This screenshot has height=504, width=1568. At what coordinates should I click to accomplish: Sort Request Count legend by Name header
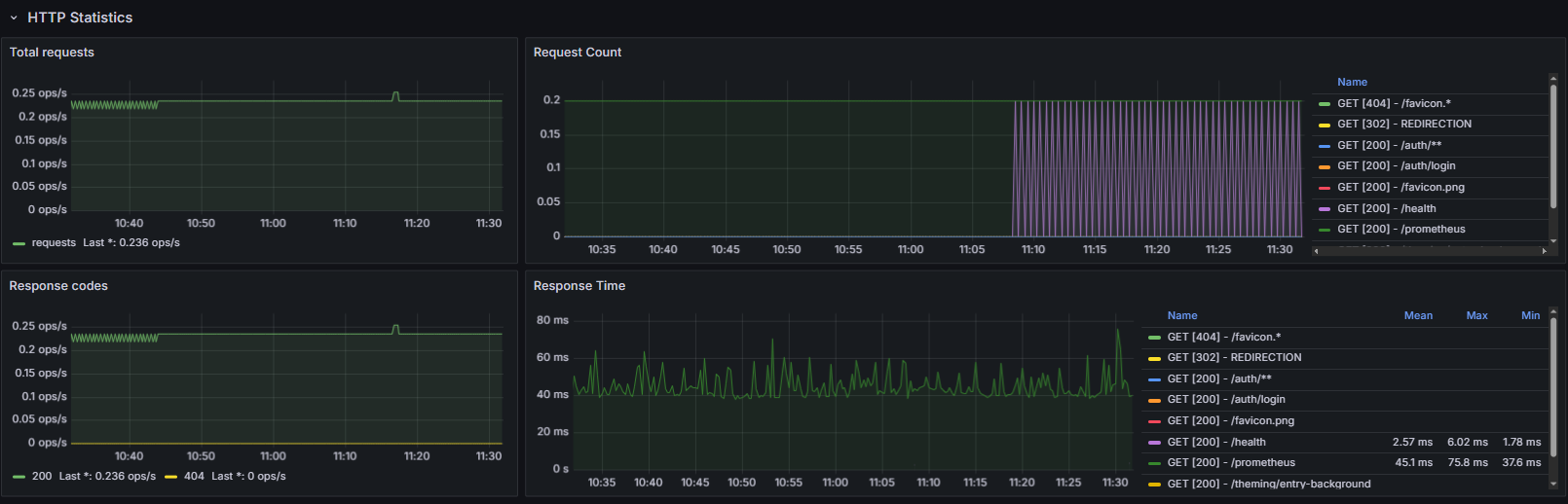pos(1352,83)
